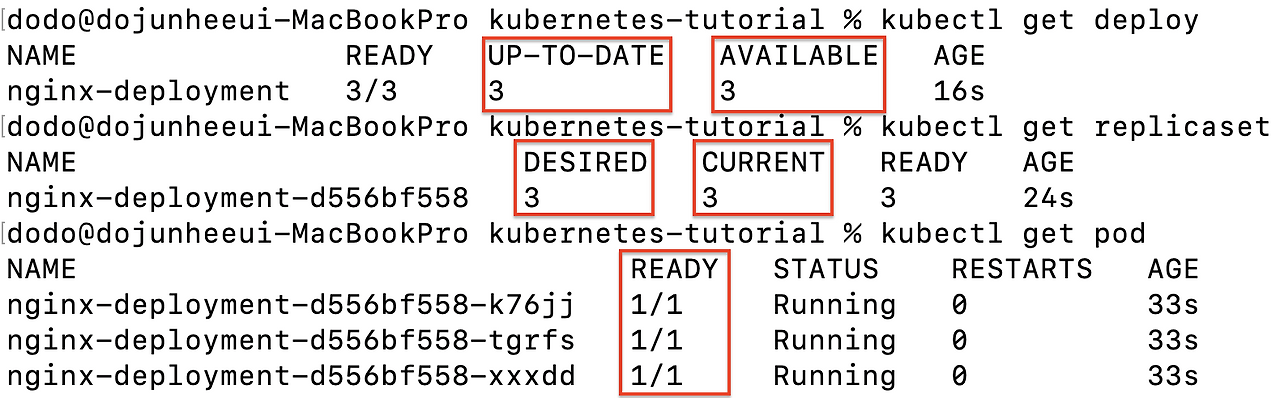Select the UP-TO-DATE column header
This screenshot has width=1280, height=398.
click(576, 55)
